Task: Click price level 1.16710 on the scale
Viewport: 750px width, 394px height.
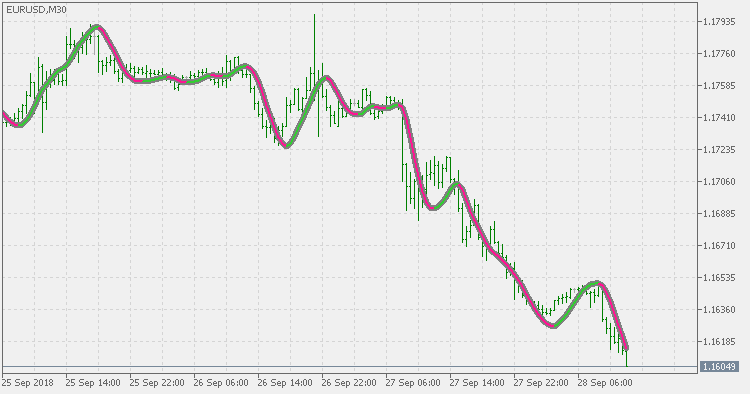Action: tap(719, 246)
